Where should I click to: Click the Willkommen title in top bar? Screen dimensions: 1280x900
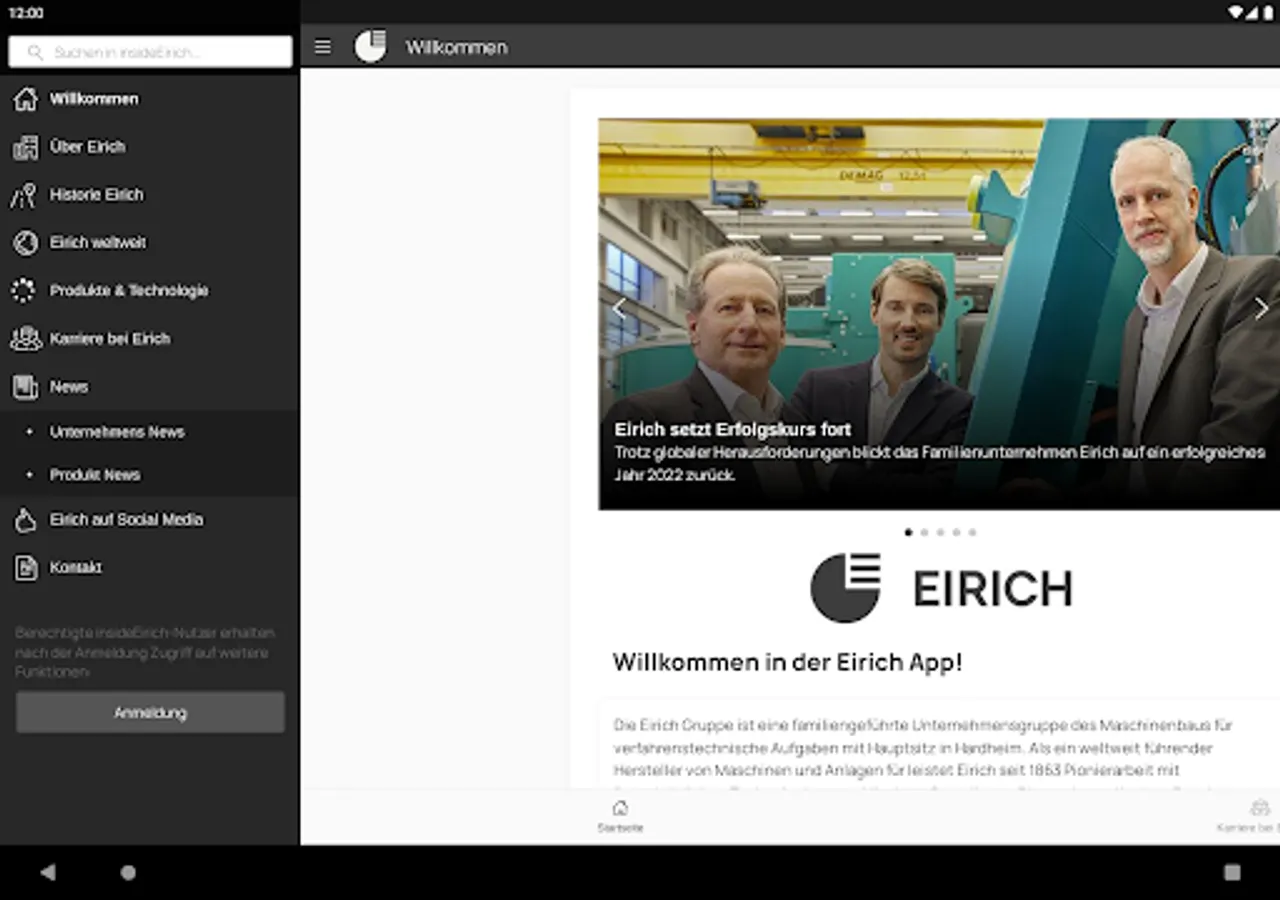coord(456,47)
